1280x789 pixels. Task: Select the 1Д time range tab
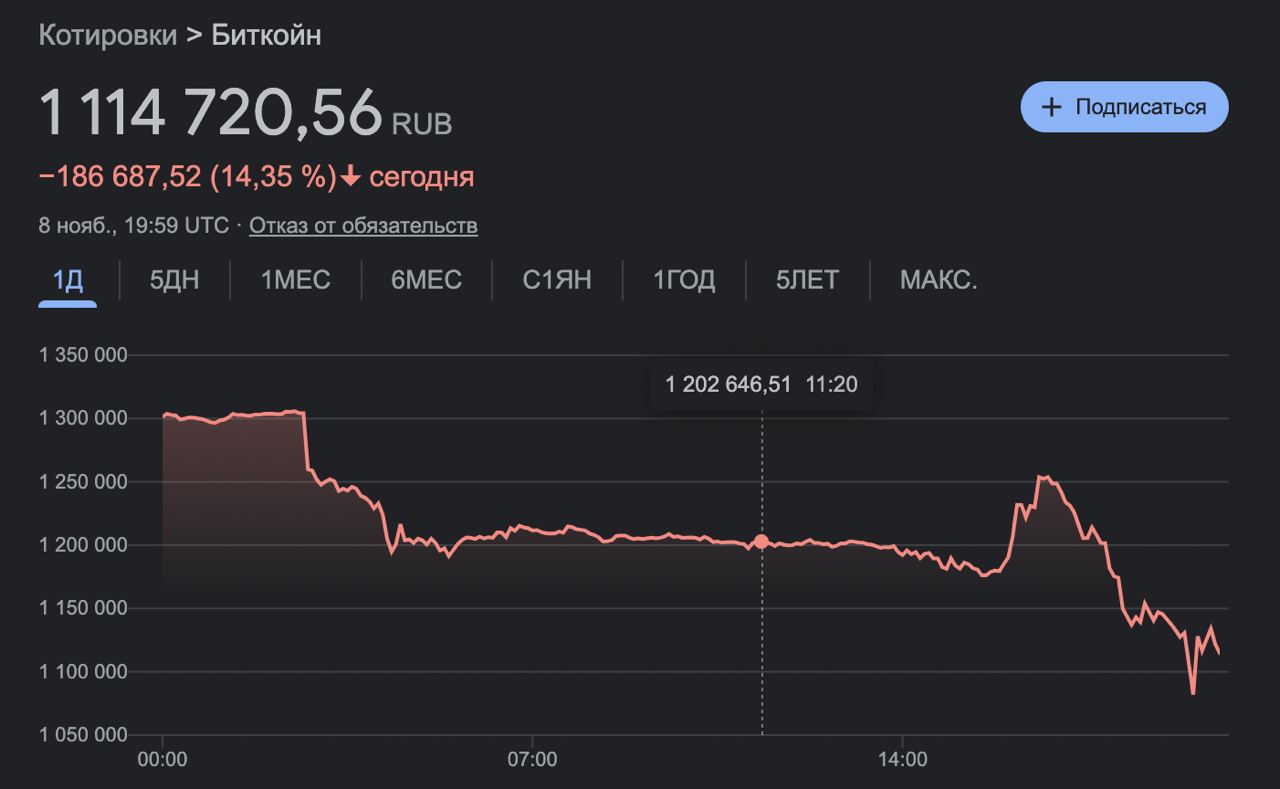(68, 280)
